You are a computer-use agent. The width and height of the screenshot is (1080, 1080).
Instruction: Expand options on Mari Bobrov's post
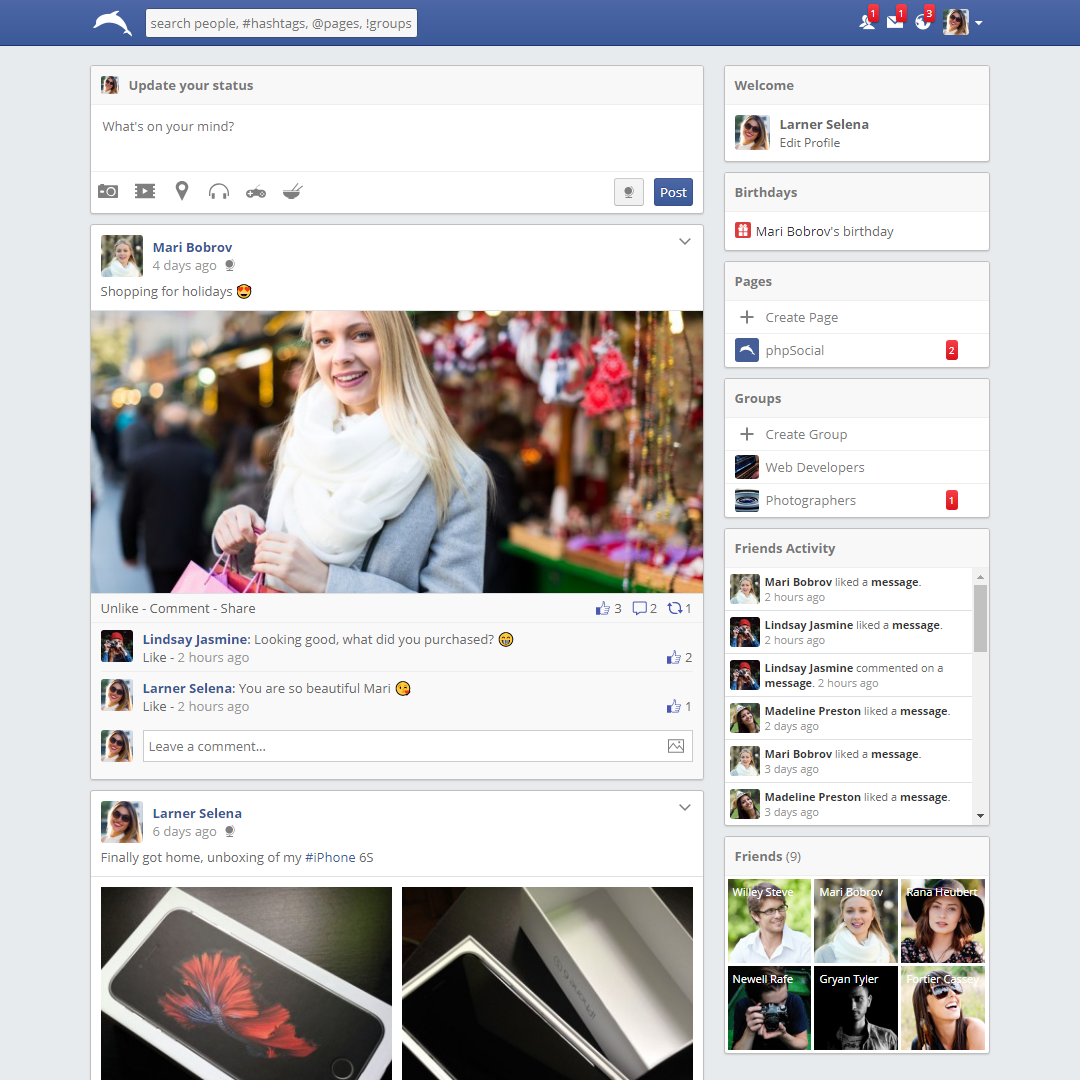(685, 241)
